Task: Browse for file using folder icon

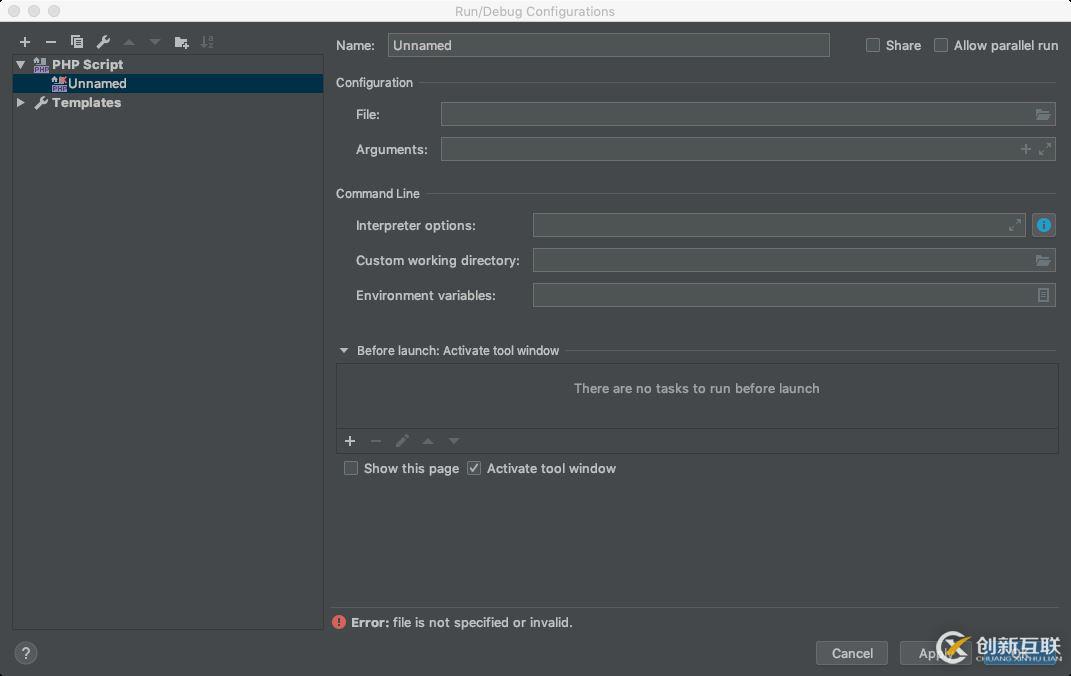Action: click(x=1043, y=115)
